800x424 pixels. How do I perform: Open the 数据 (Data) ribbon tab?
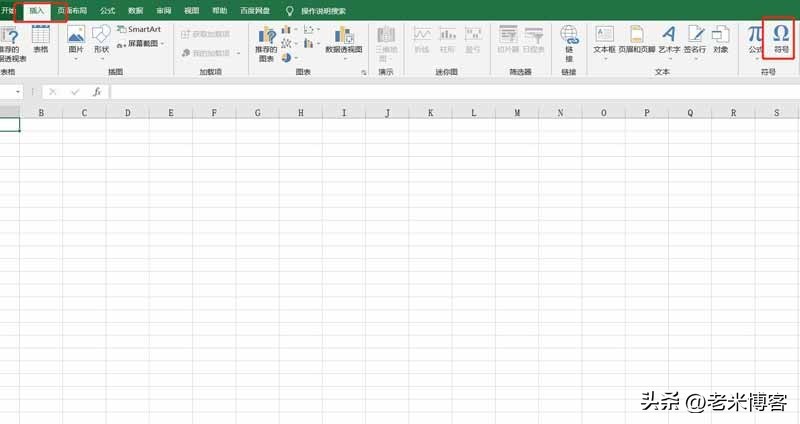[135, 10]
